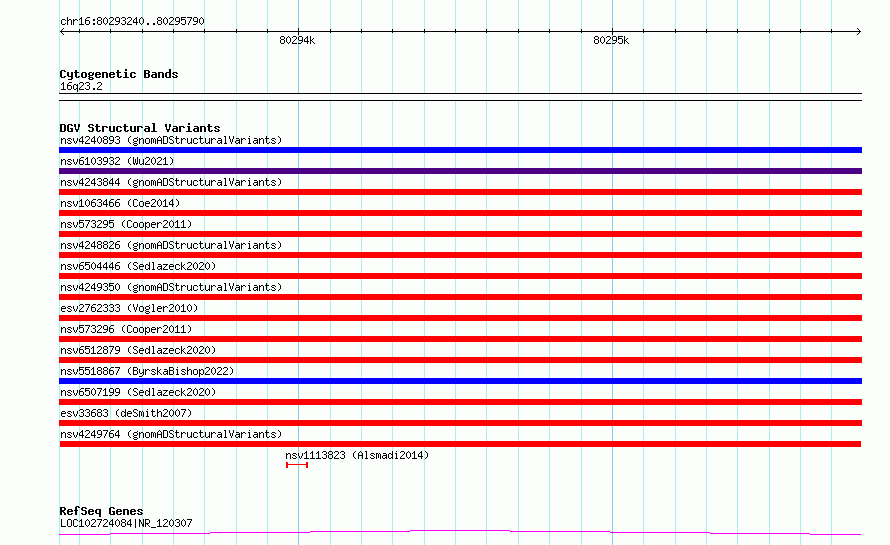Select the red bar under esv2762333
The height and width of the screenshot is (545, 890).
(x=460, y=318)
